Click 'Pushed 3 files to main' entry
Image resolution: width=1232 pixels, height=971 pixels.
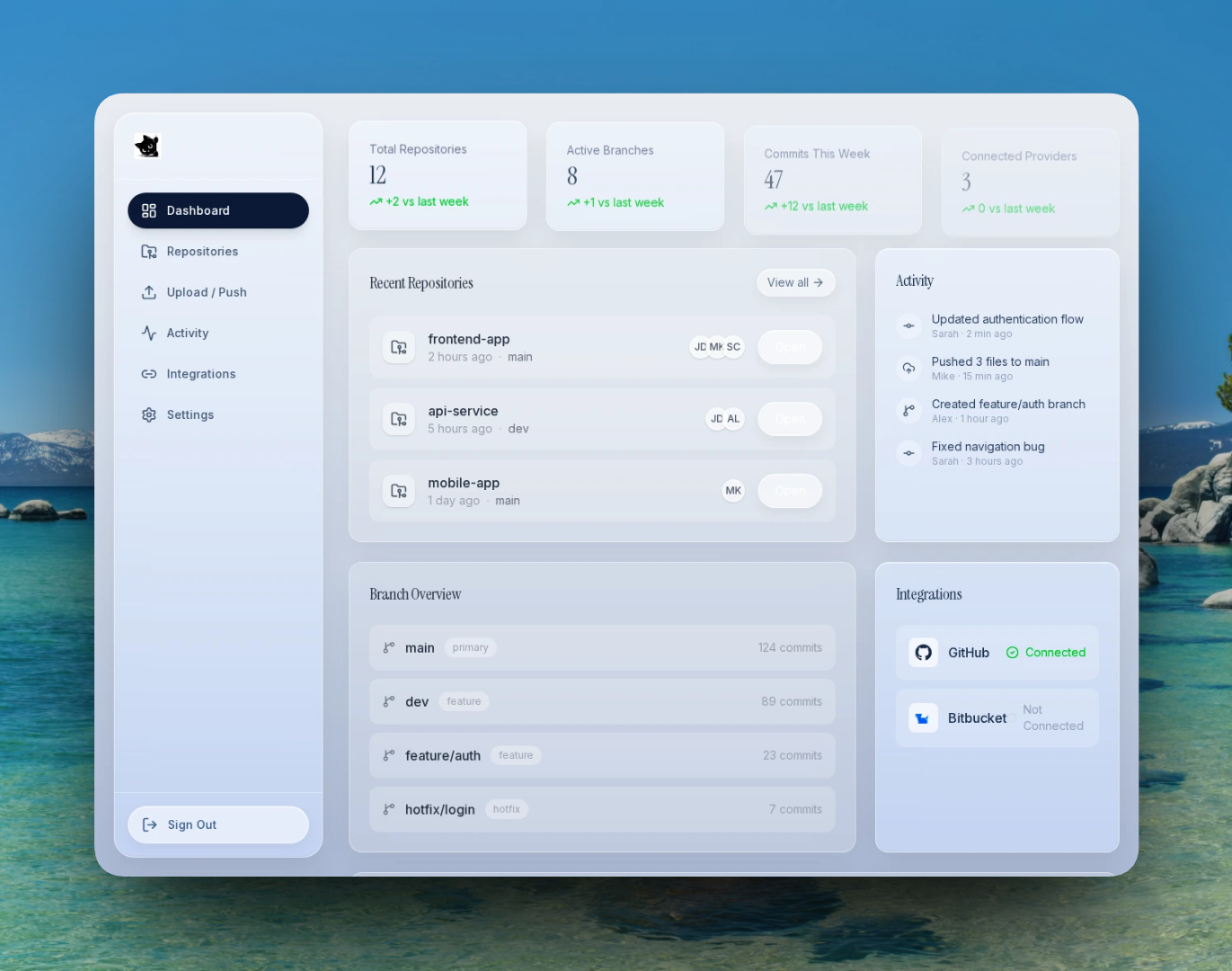click(990, 361)
